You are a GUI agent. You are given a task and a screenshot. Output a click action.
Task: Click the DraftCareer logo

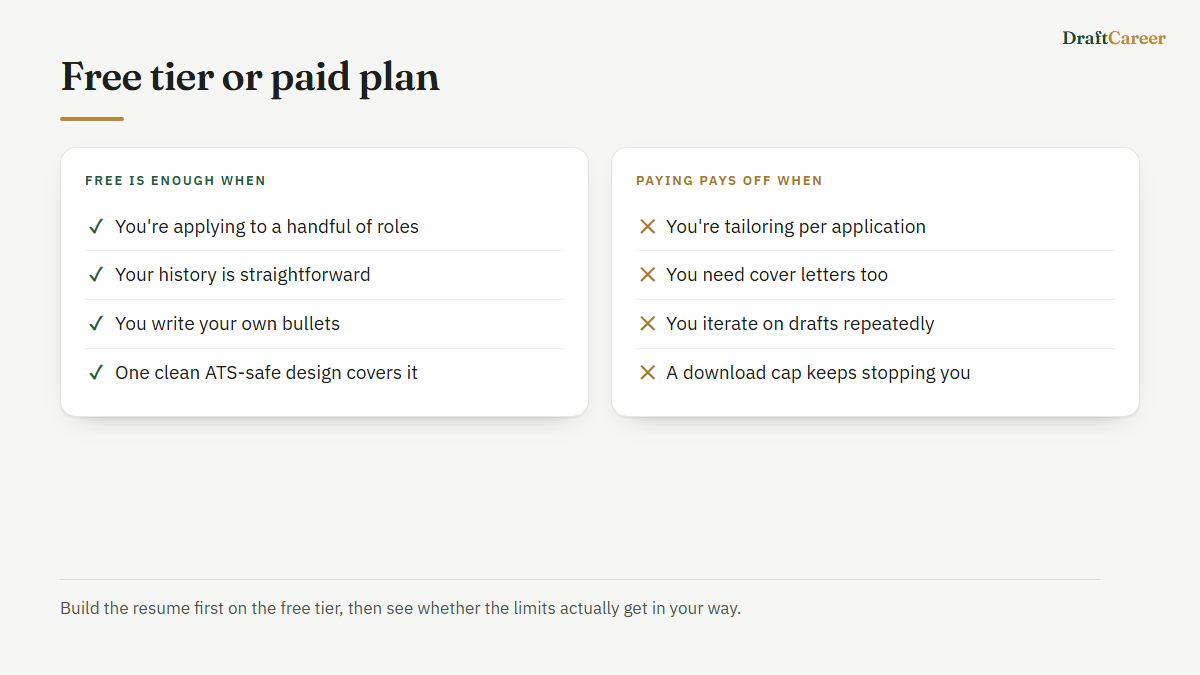1114,38
